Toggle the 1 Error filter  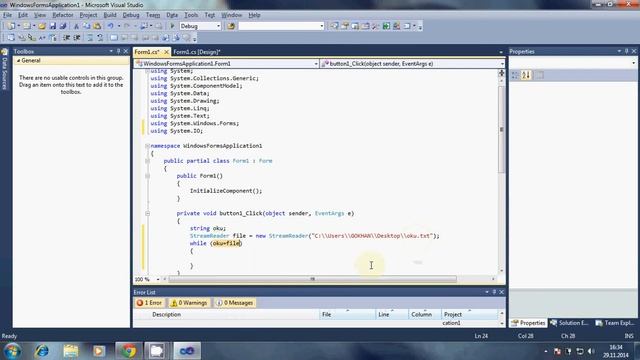pos(149,303)
